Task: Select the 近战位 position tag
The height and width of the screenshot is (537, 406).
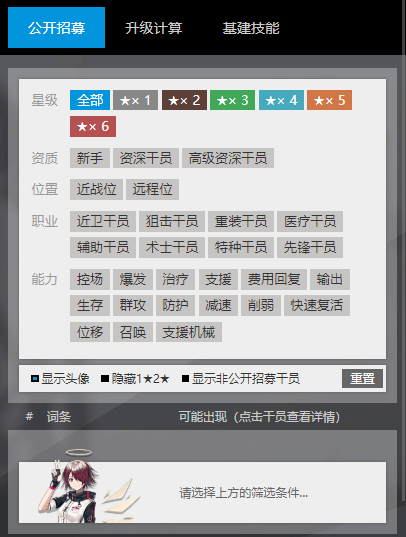Action: click(x=96, y=189)
